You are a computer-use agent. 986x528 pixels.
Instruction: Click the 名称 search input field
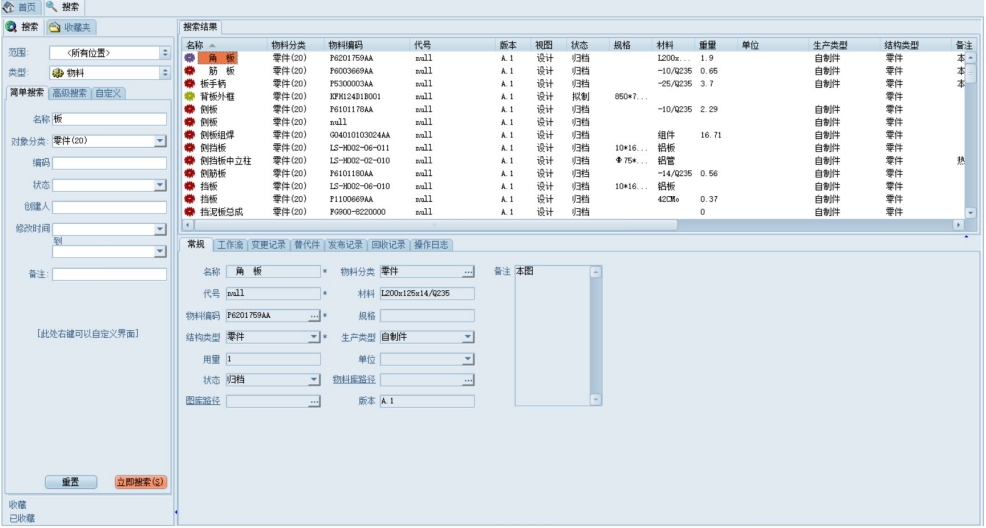pos(109,119)
